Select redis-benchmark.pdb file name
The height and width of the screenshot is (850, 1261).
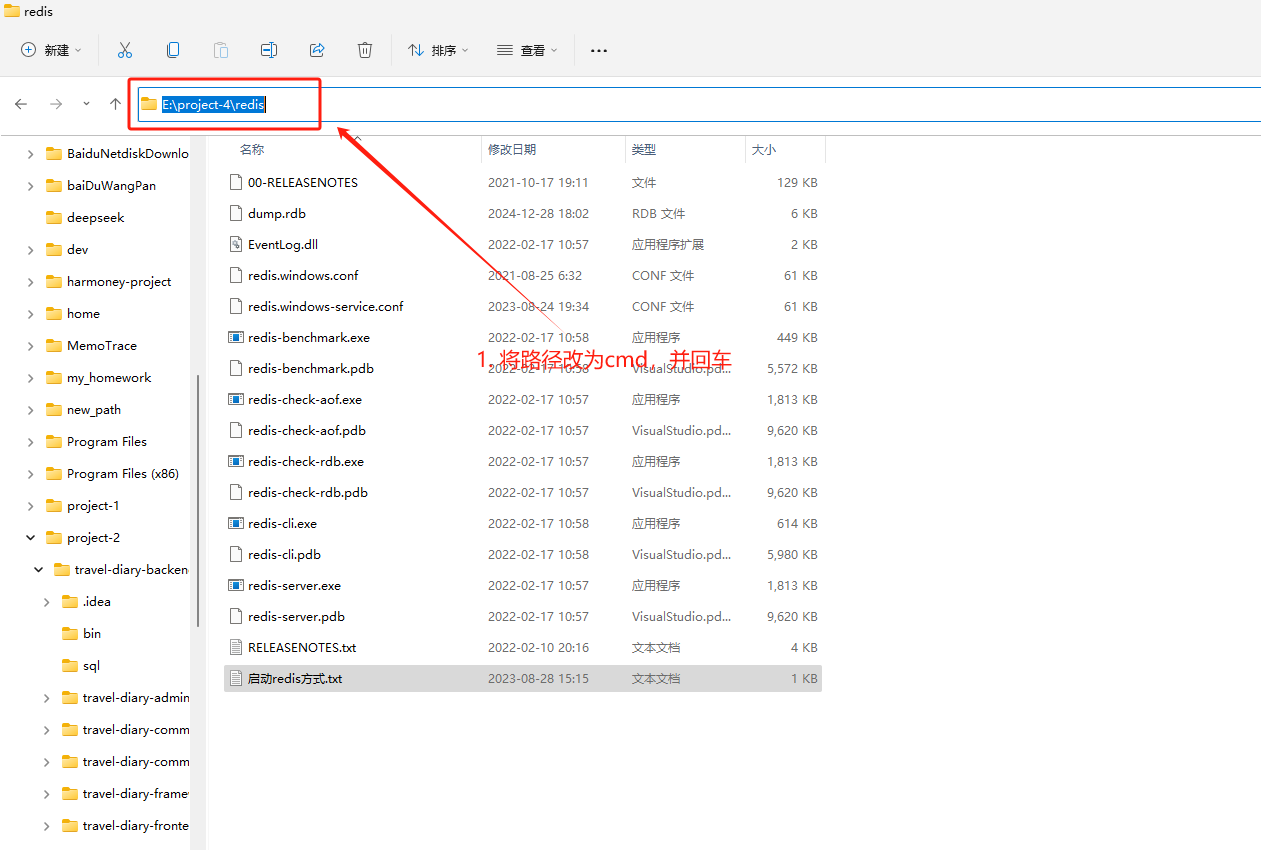click(311, 368)
